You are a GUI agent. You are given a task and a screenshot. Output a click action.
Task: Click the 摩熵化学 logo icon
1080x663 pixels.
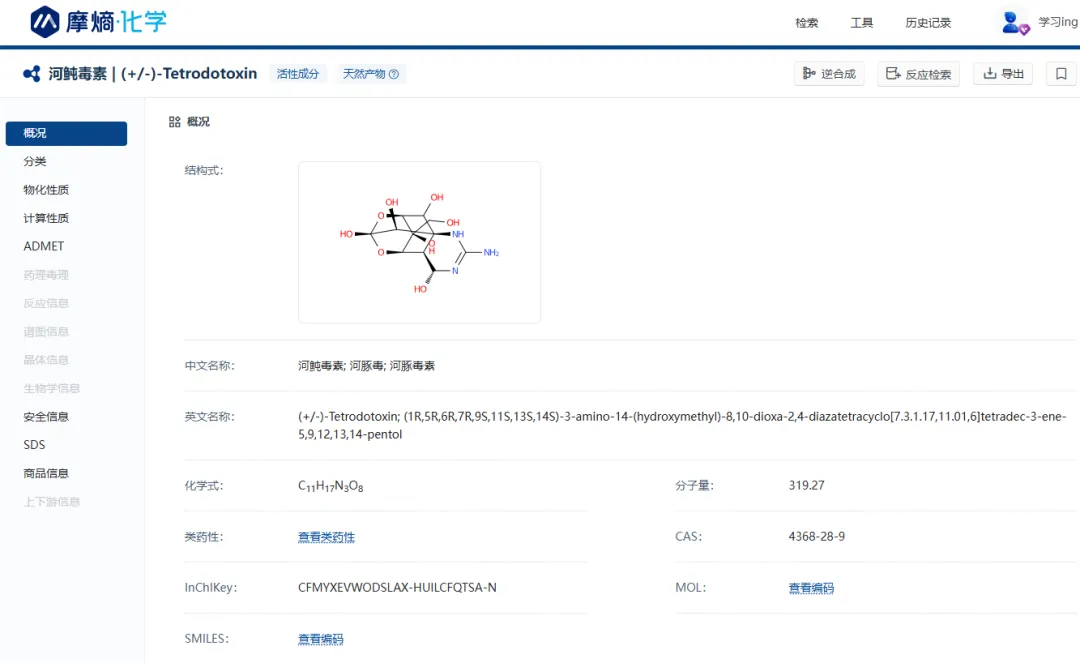tap(45, 21)
